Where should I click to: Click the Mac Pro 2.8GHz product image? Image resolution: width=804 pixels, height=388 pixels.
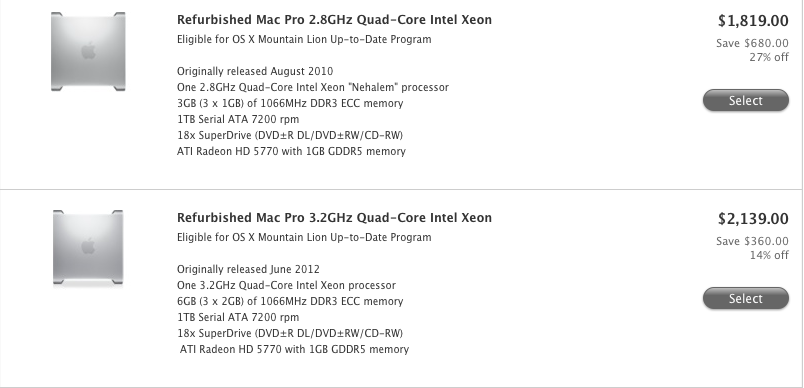(x=88, y=52)
